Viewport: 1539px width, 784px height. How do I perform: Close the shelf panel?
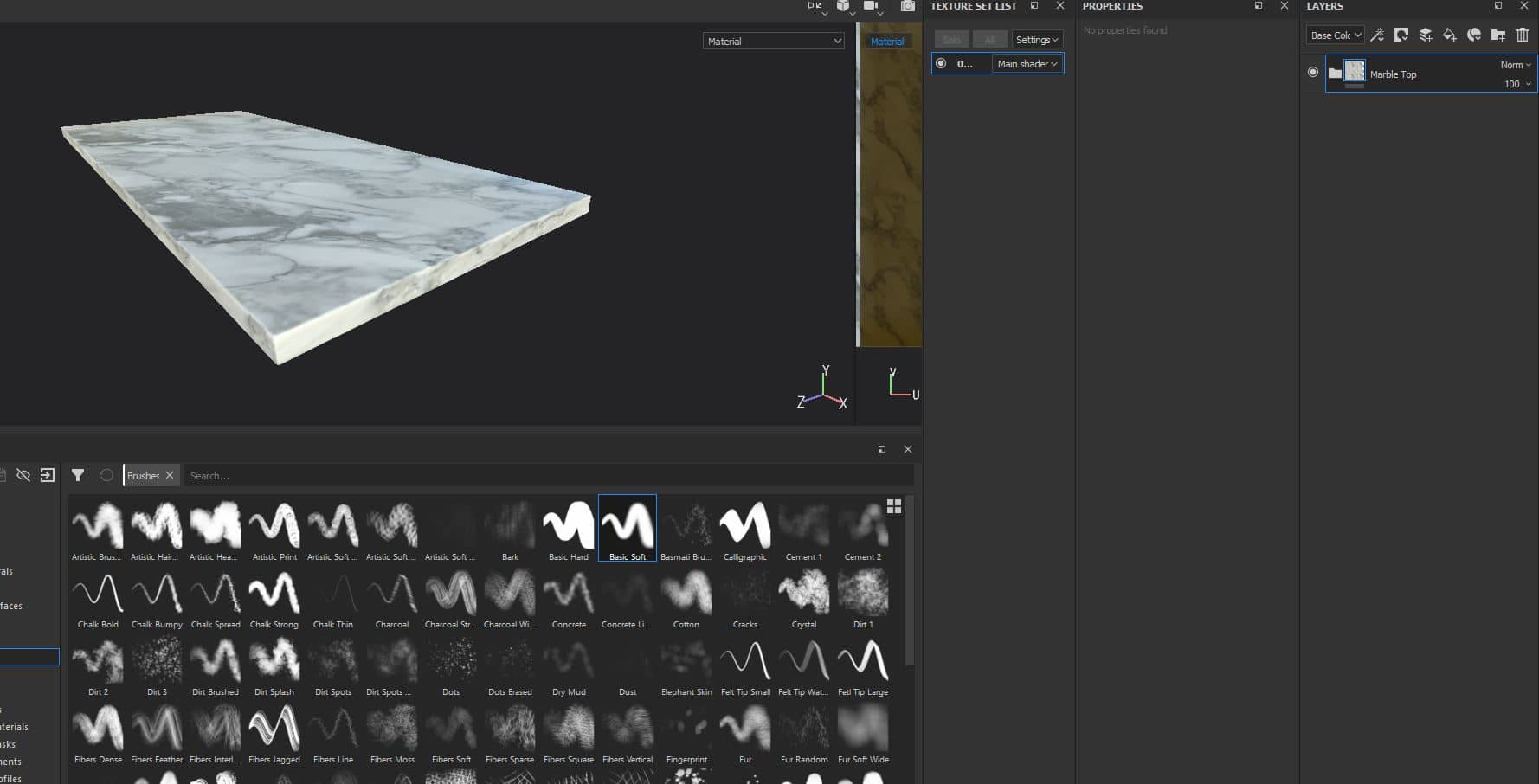click(908, 449)
